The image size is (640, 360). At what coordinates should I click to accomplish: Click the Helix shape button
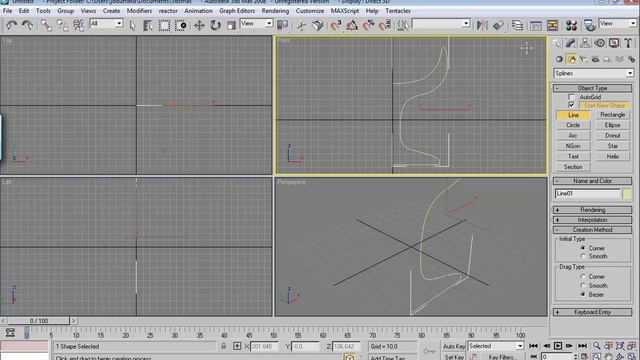pos(612,157)
